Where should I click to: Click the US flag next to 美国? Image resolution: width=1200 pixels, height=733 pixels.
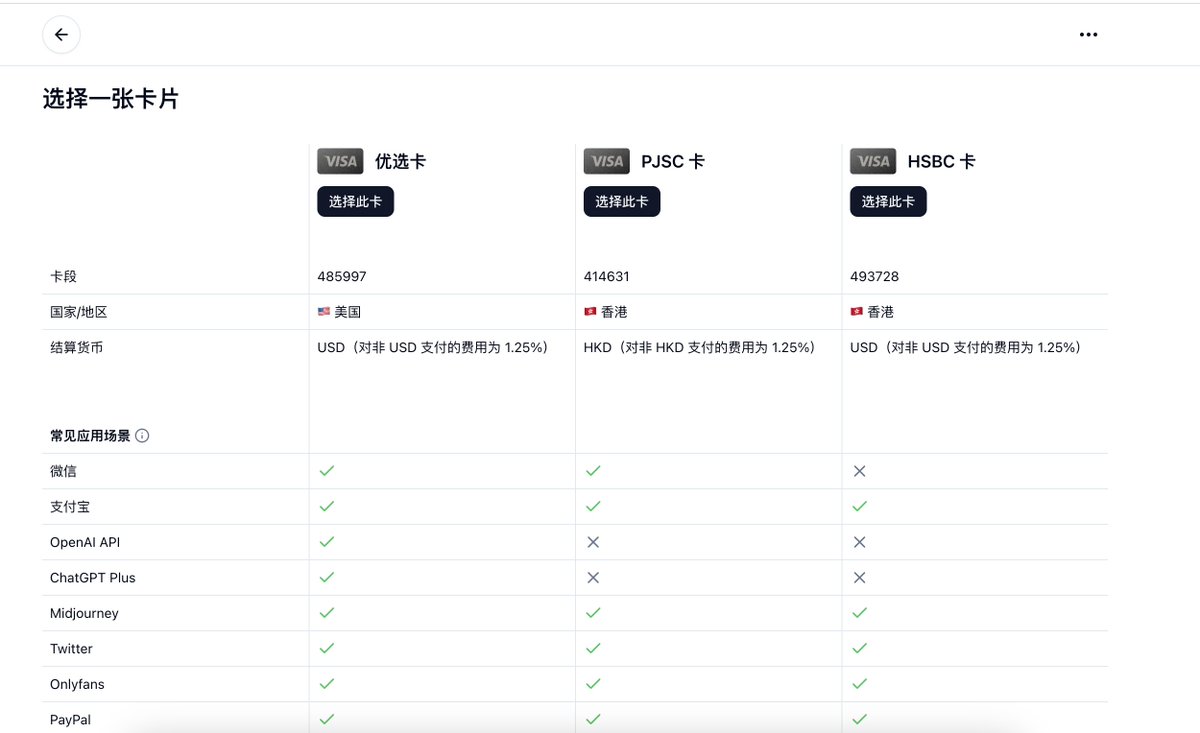tap(323, 312)
